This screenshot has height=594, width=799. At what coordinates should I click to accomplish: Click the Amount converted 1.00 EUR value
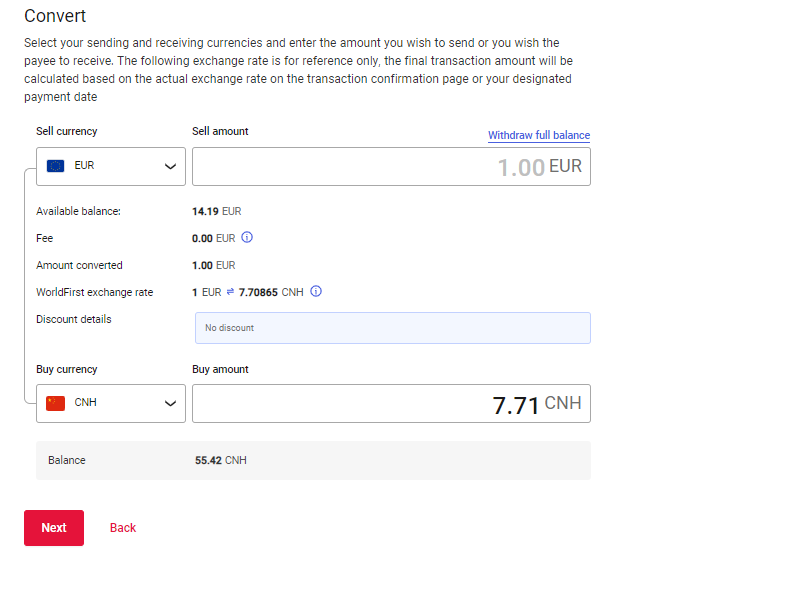[213, 265]
